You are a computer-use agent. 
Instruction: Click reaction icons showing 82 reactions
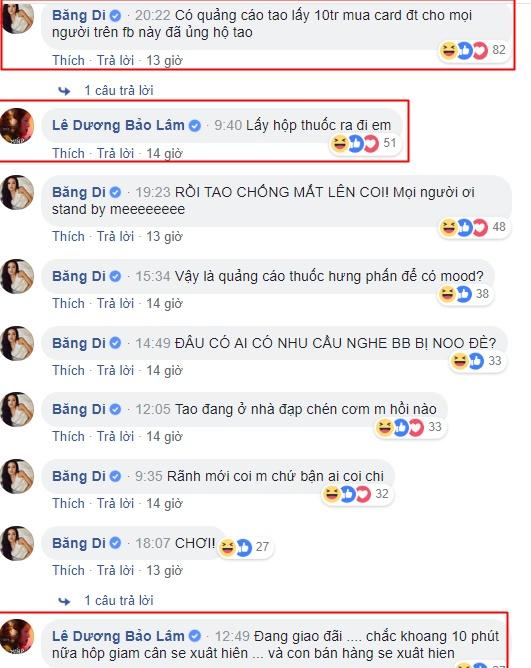point(473,50)
